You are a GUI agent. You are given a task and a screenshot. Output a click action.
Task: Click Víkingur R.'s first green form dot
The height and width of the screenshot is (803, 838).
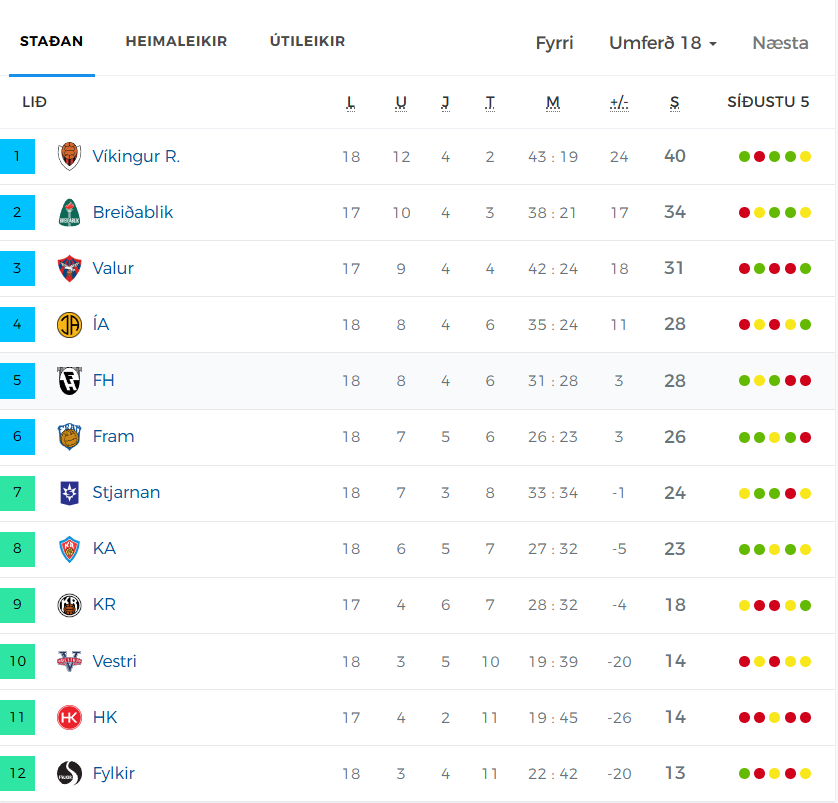(744, 157)
